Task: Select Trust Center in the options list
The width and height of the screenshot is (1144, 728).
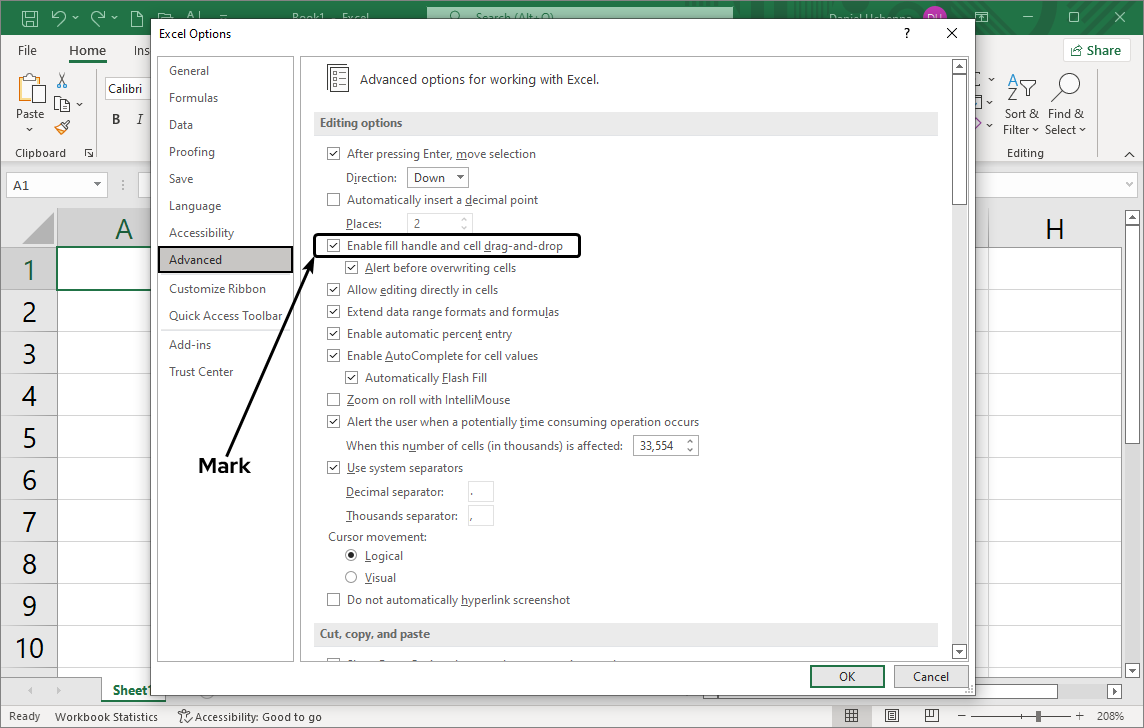Action: [x=201, y=372]
